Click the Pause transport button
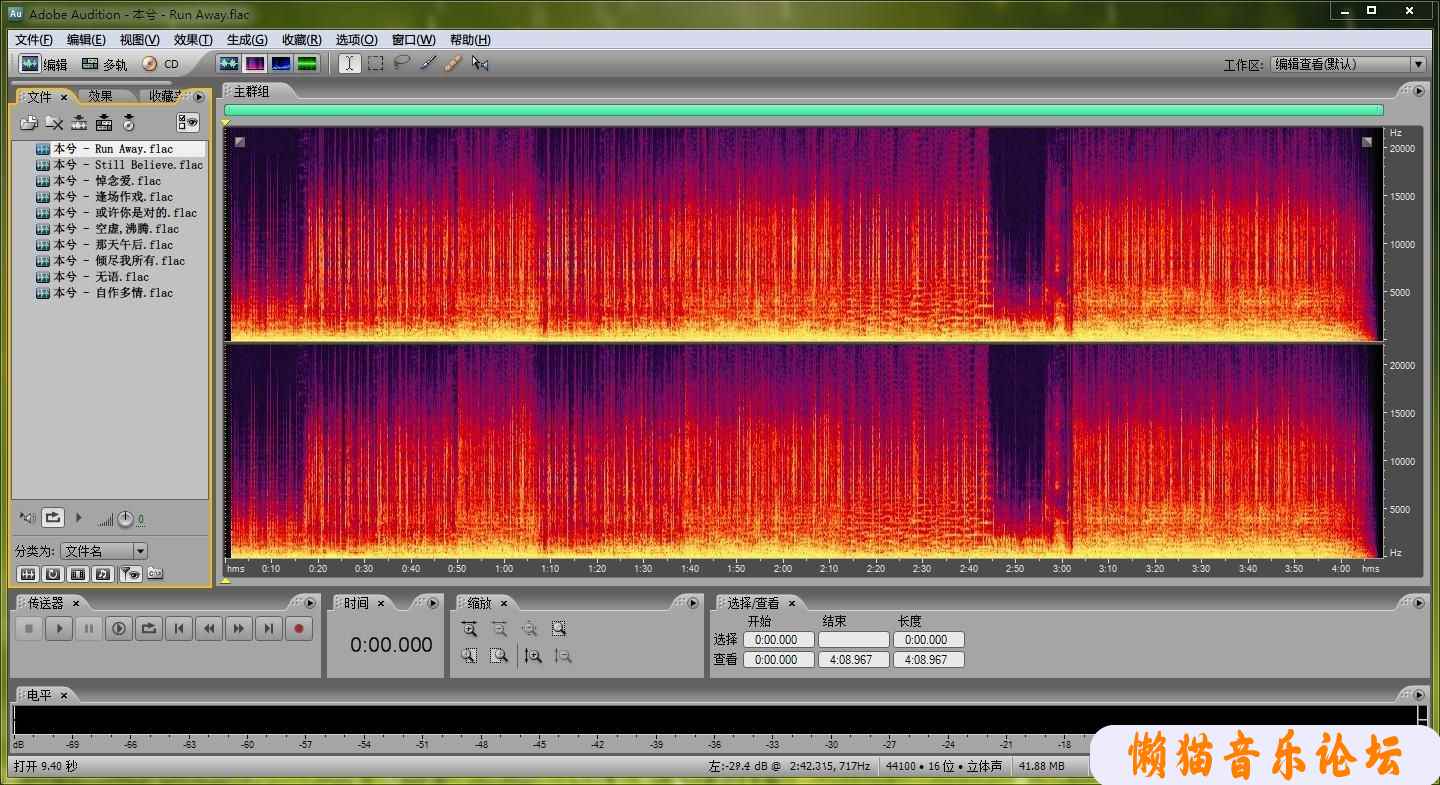 click(x=89, y=629)
